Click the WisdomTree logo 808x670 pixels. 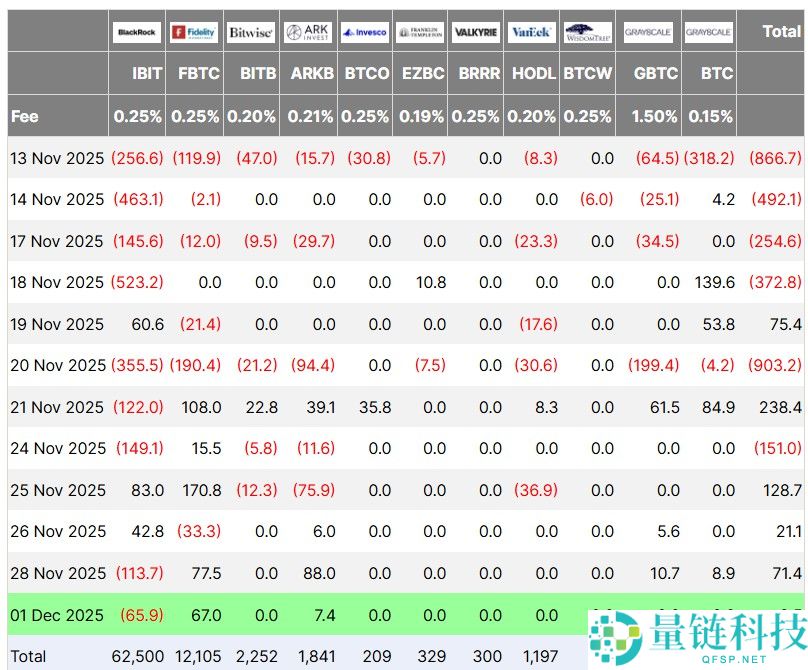588,31
